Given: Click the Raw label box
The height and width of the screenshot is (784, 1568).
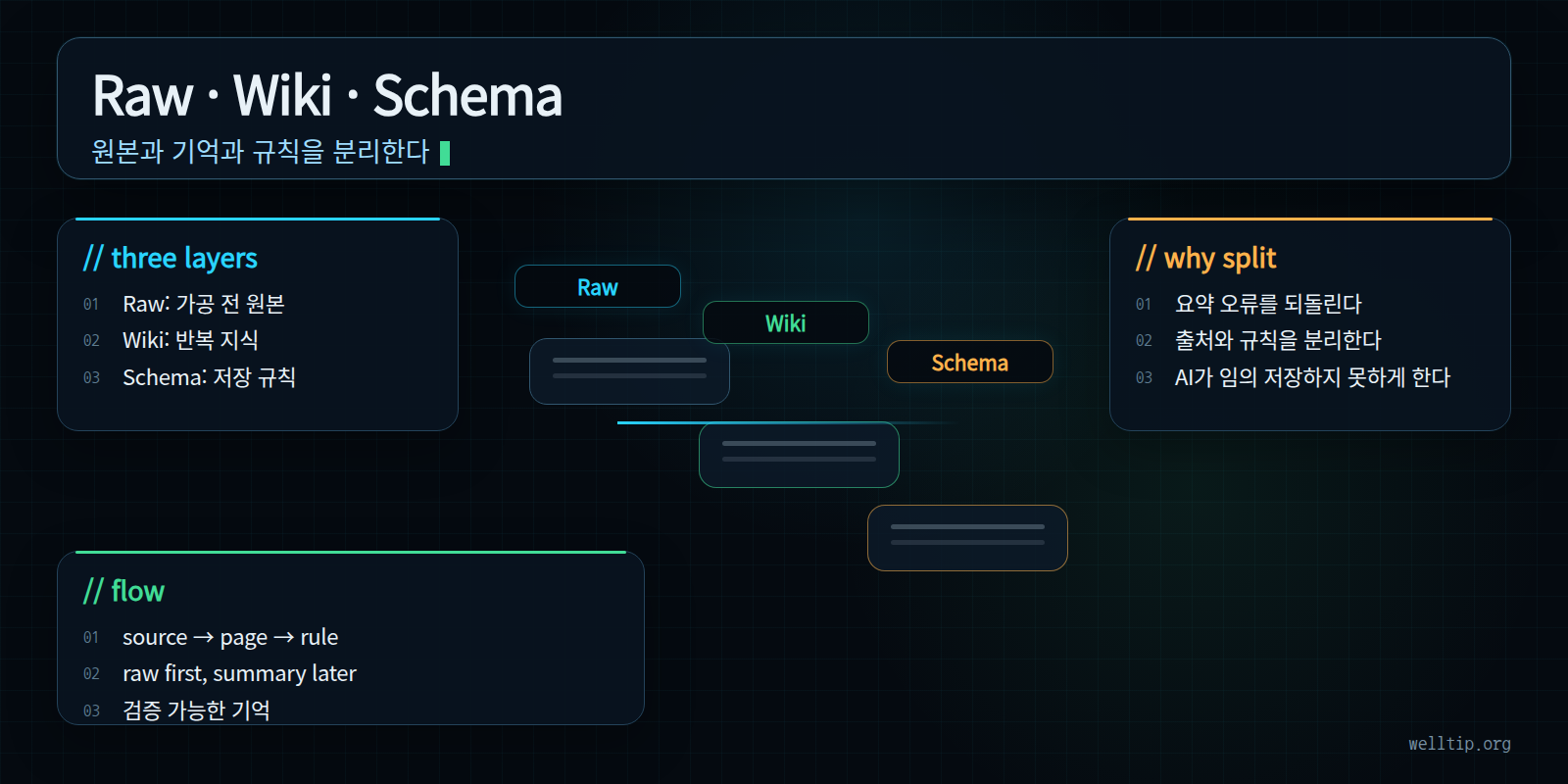Looking at the screenshot, I should coord(598,286).
